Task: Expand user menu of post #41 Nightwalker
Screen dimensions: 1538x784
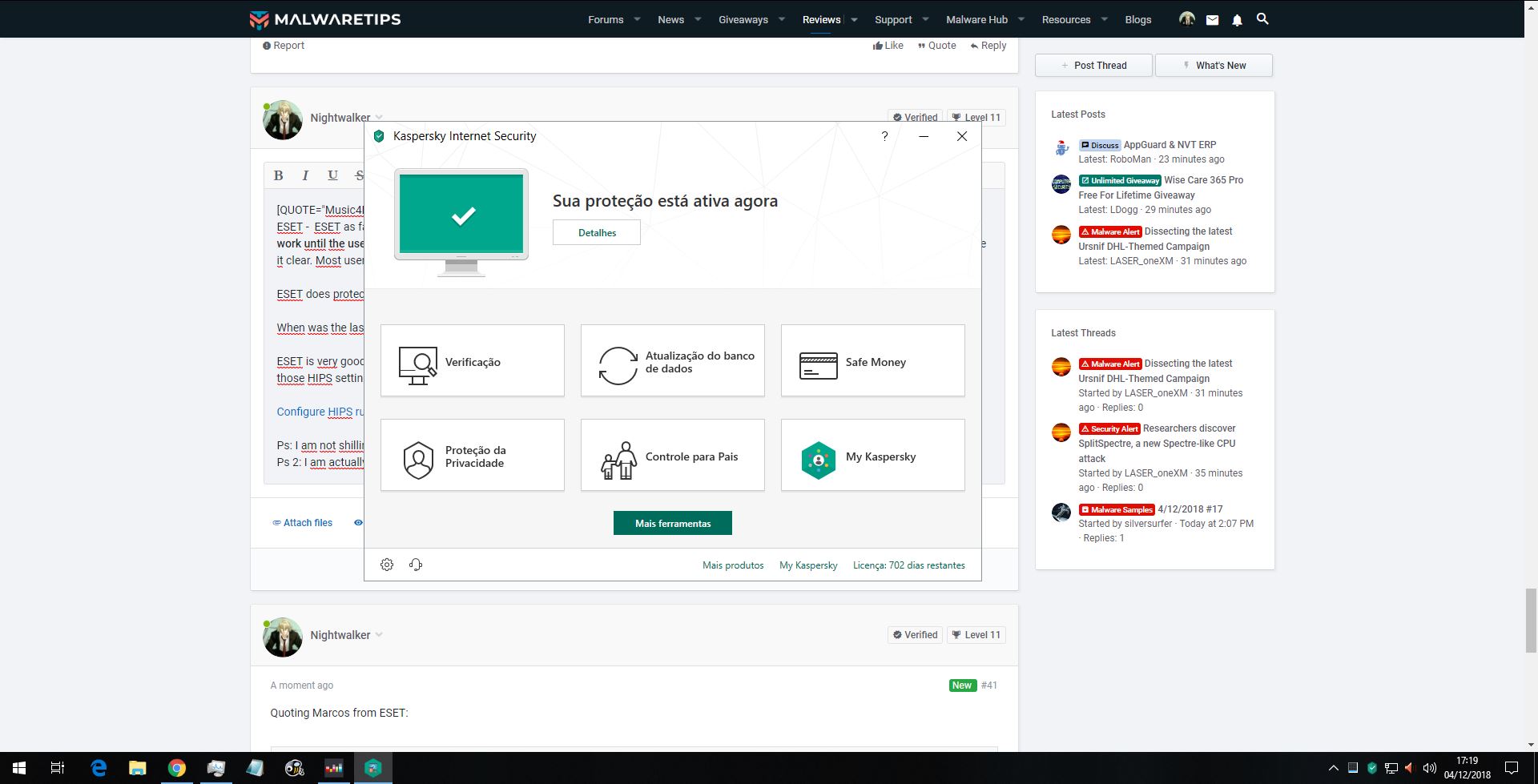Action: (379, 635)
